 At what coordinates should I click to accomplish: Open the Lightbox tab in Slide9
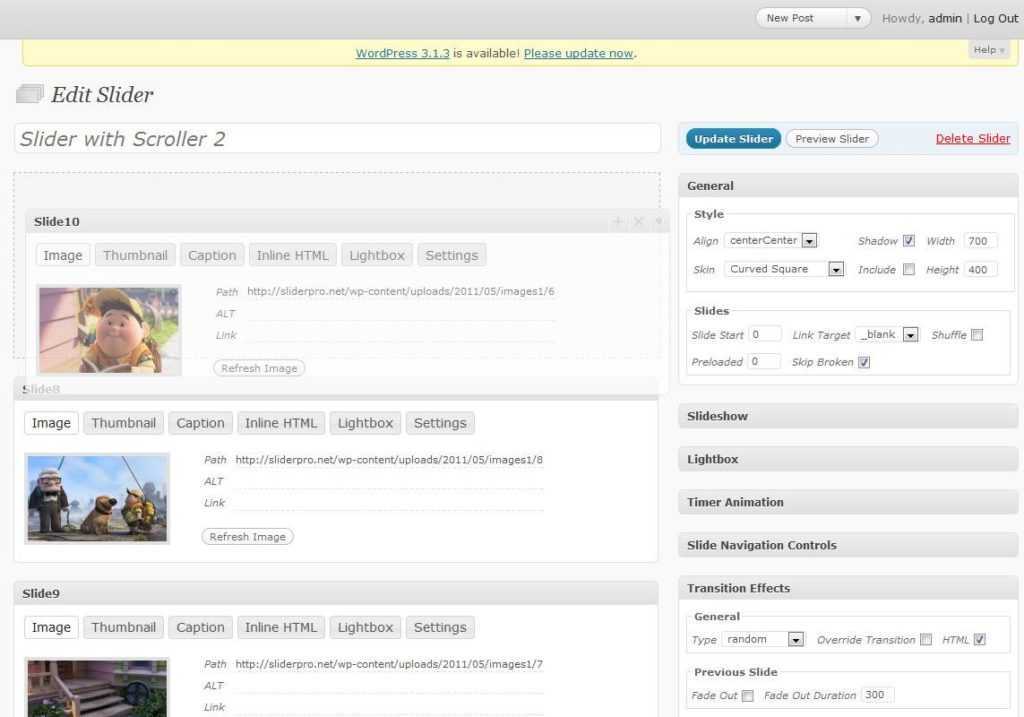pyautogui.click(x=365, y=627)
